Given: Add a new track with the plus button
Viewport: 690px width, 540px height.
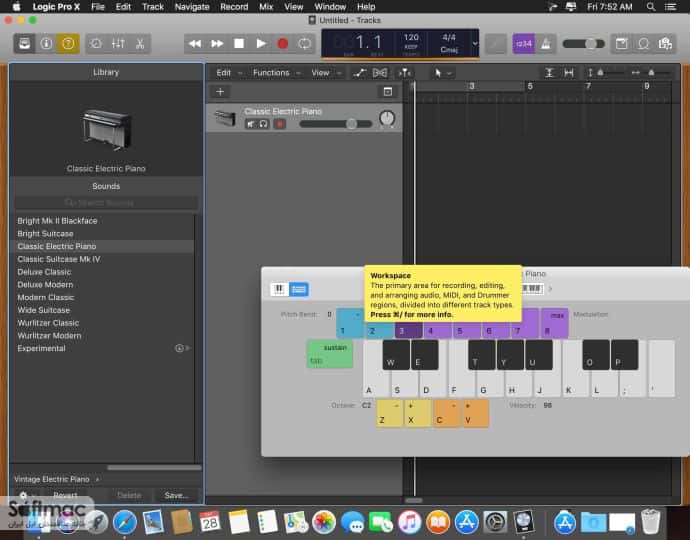Looking at the screenshot, I should coord(220,92).
